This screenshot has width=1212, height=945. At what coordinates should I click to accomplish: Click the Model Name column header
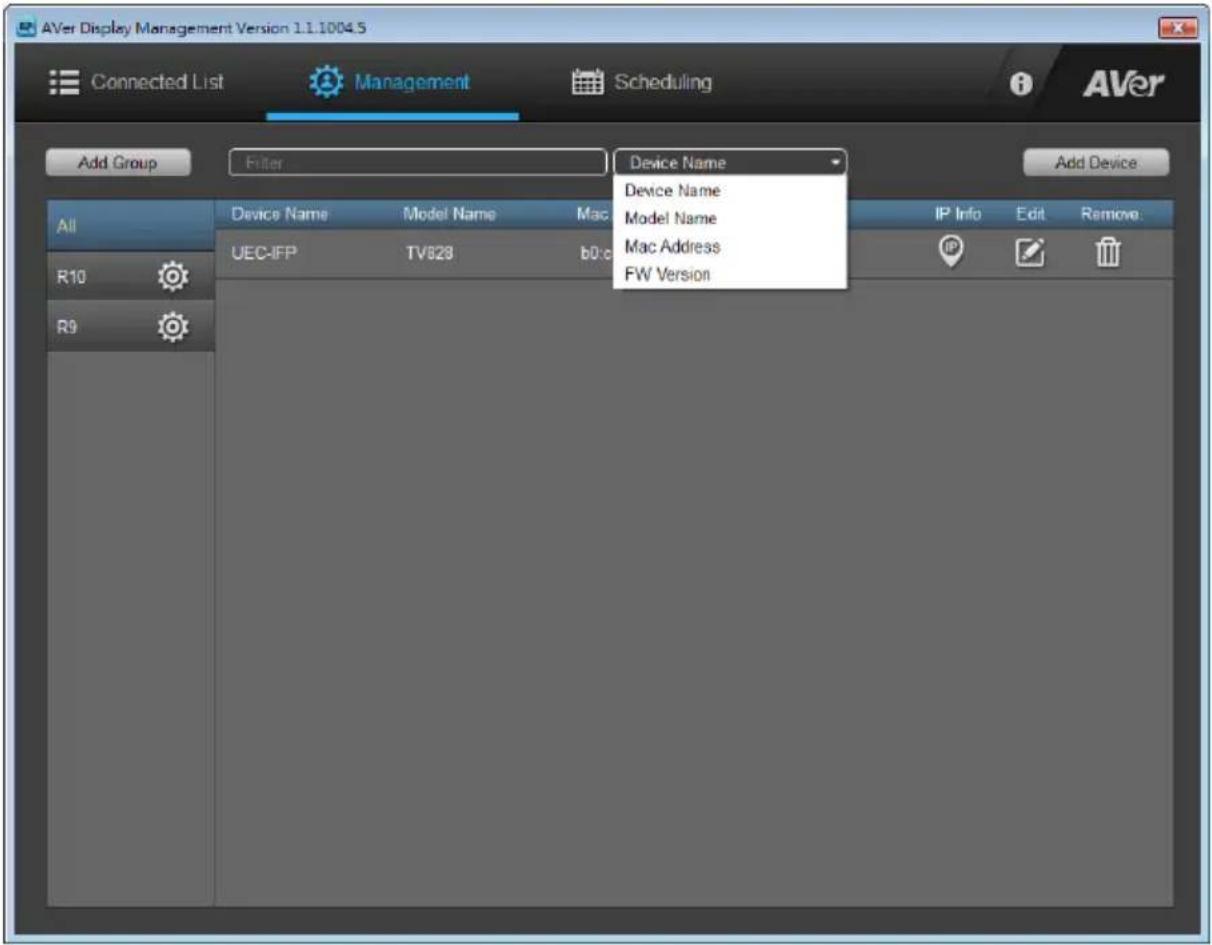449,213
